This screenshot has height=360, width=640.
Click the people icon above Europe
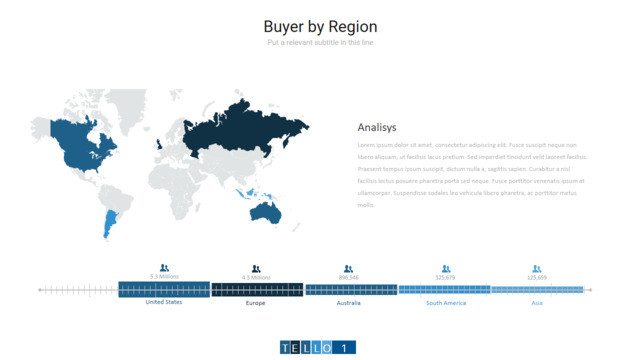(x=256, y=269)
